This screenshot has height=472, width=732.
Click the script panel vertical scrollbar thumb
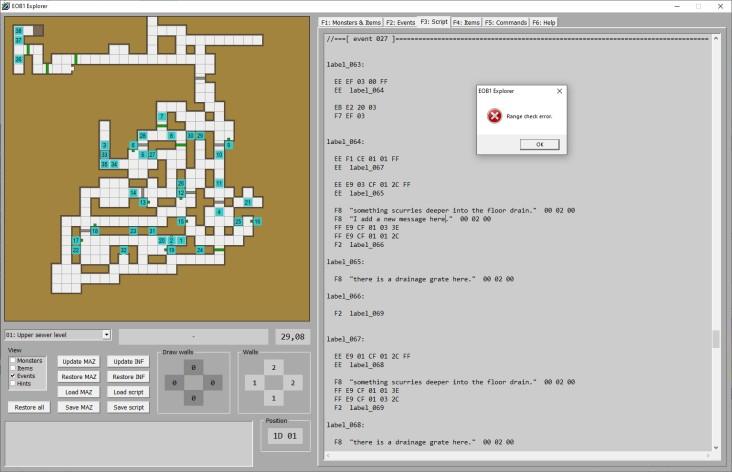[x=715, y=340]
